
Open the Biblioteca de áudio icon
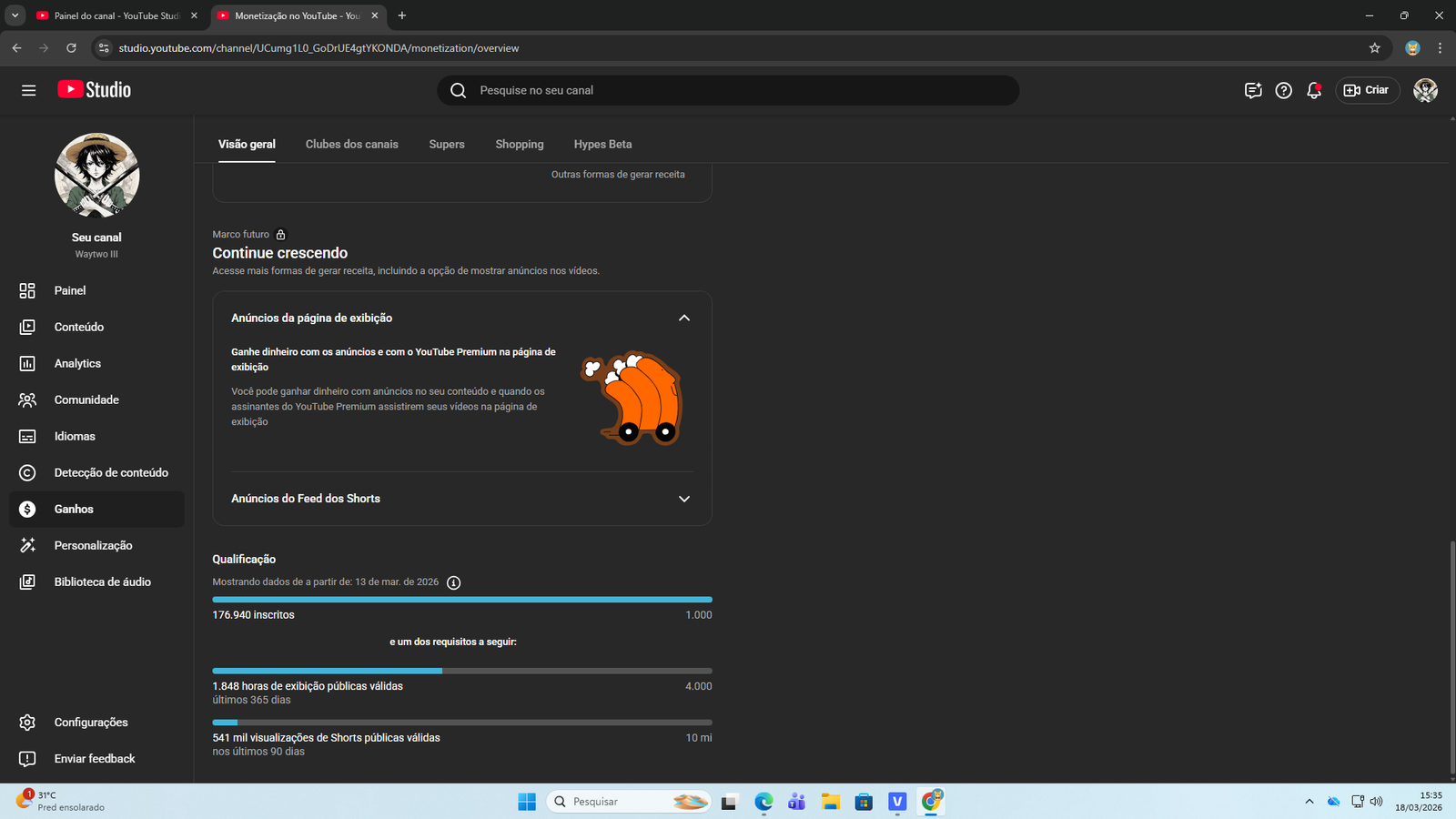coord(27,581)
